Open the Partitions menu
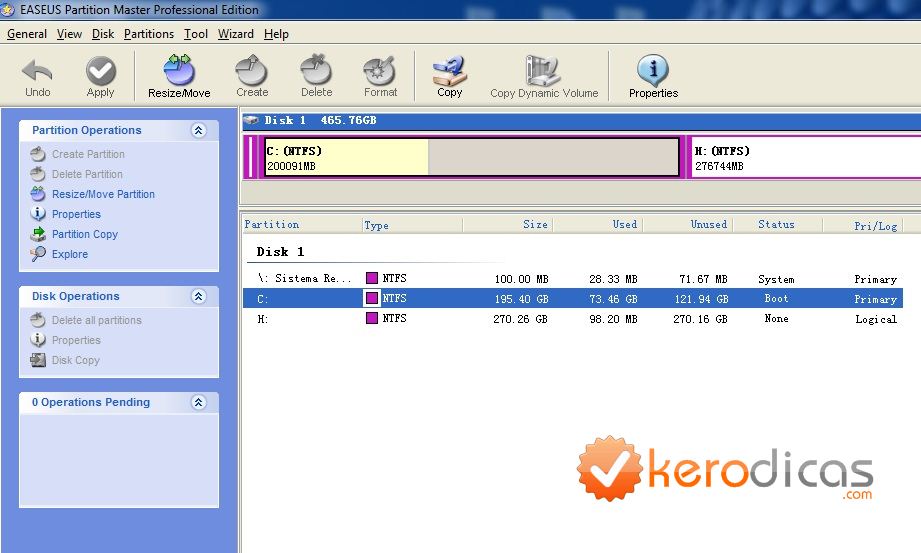 149,34
